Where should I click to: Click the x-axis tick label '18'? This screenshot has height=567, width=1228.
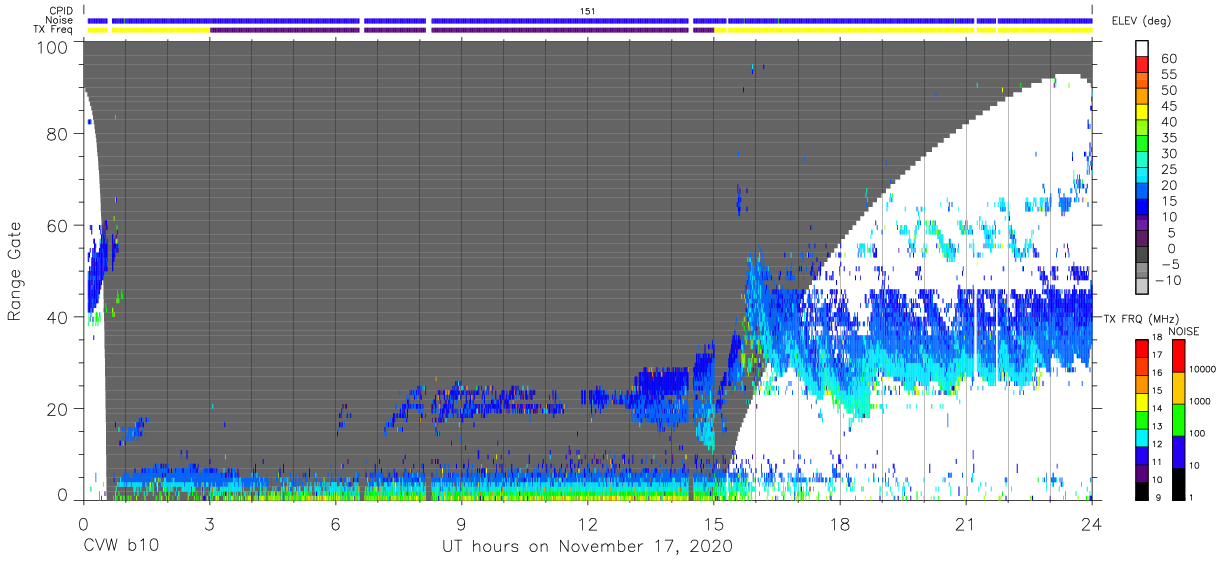[x=840, y=522]
